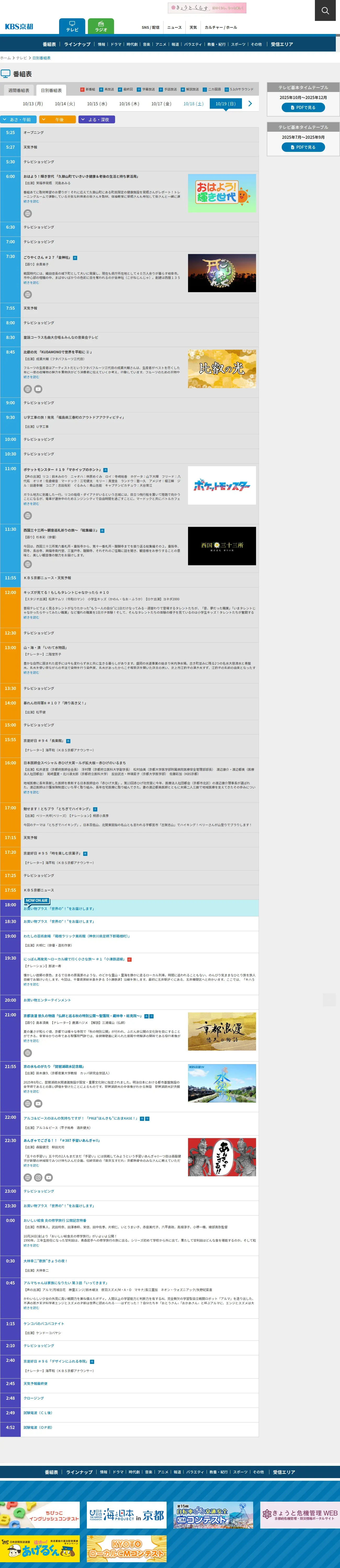Viewport: 340px width, 1568px height.
Task: Switch to テレビ tab
Action: click(72, 26)
